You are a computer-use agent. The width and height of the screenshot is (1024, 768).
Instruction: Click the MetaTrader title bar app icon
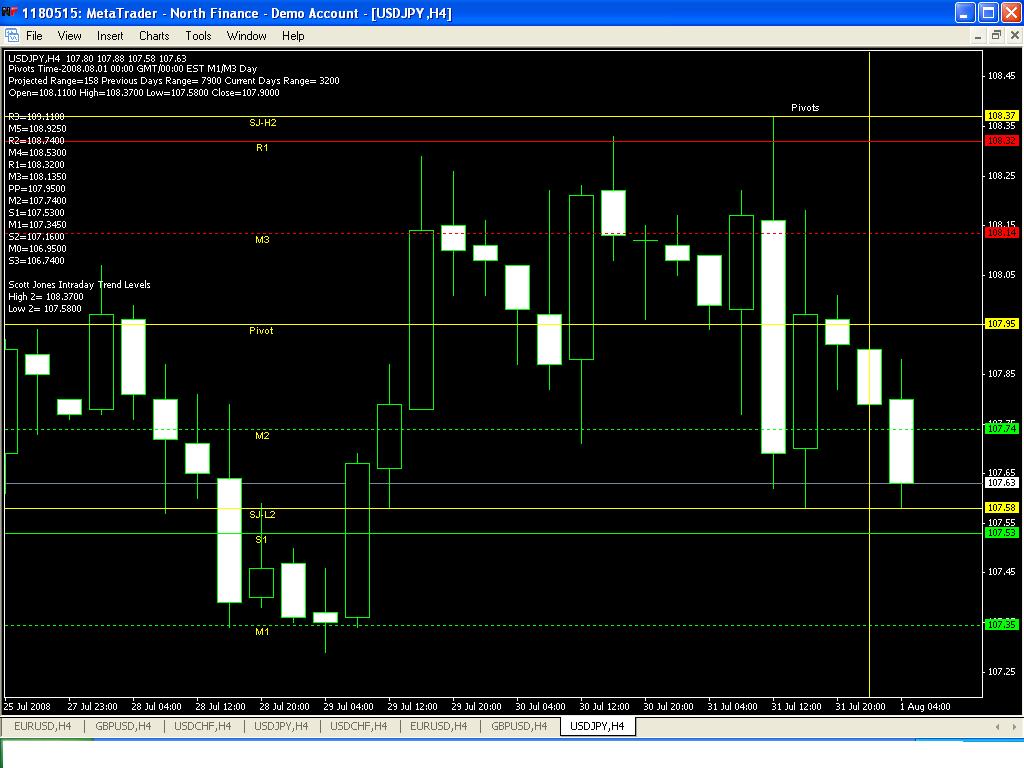coord(10,13)
